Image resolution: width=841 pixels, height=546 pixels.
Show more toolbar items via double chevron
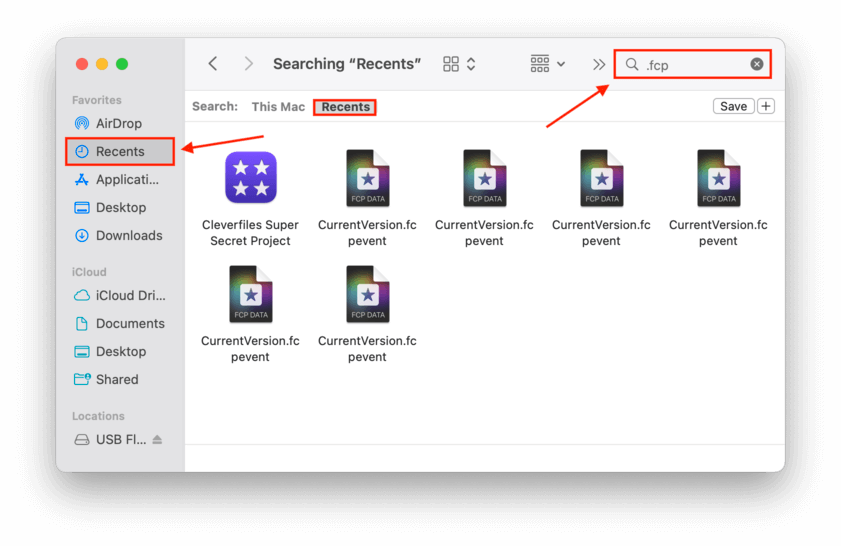pyautogui.click(x=599, y=64)
